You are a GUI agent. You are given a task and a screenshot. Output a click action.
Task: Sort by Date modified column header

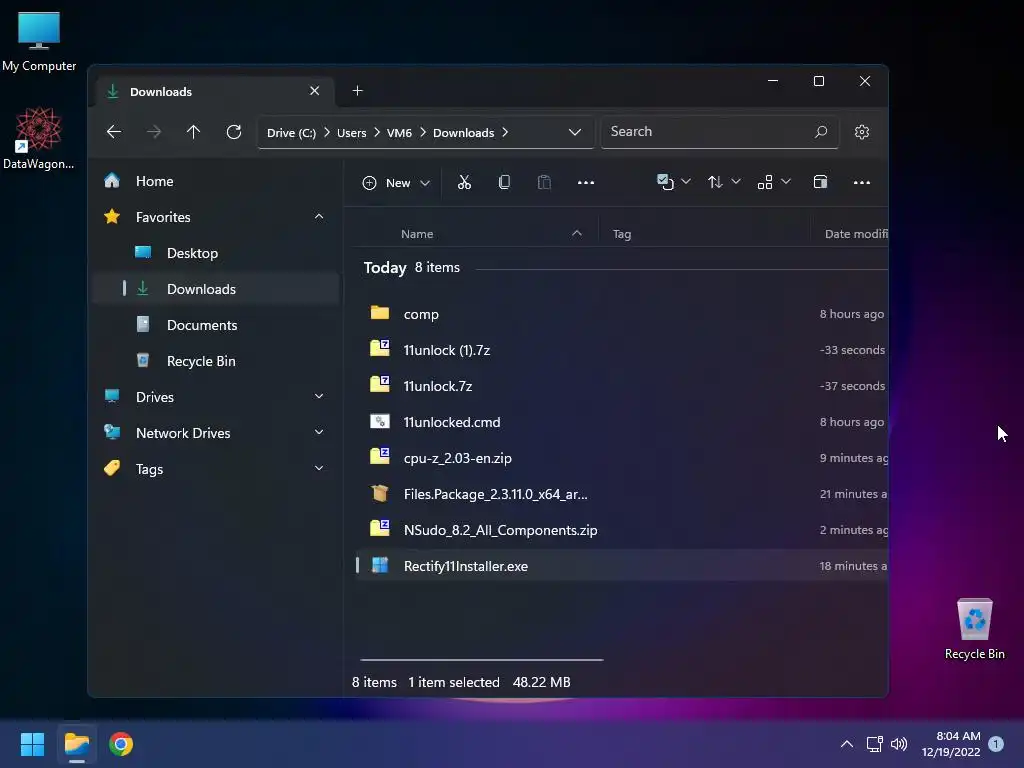pyautogui.click(x=854, y=234)
